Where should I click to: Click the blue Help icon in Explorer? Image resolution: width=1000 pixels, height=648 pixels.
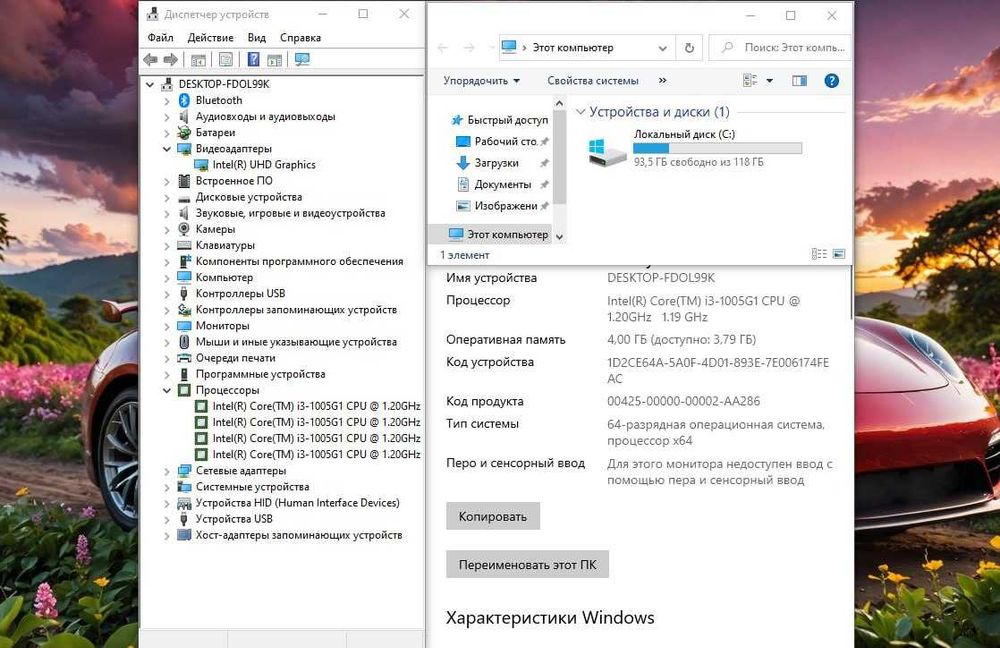coord(831,81)
